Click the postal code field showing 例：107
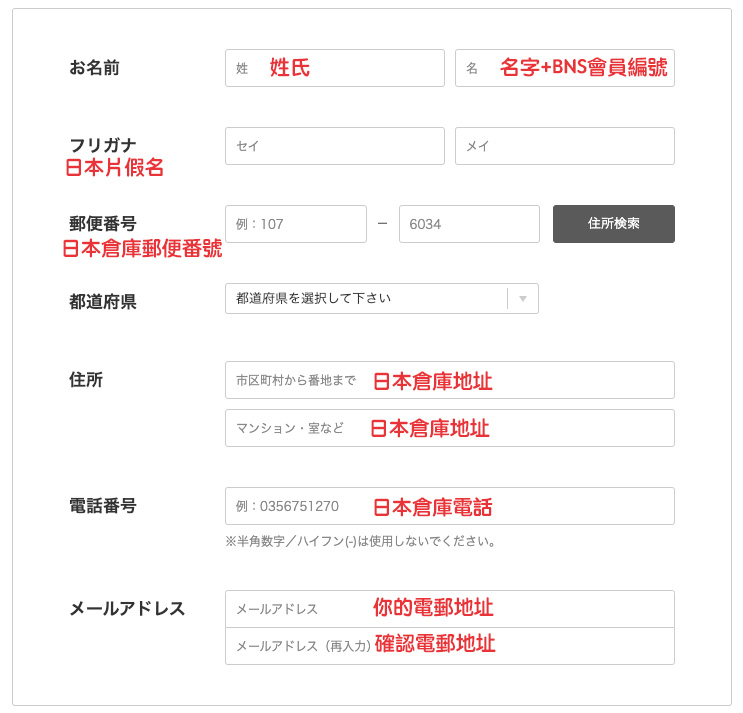 pos(296,224)
